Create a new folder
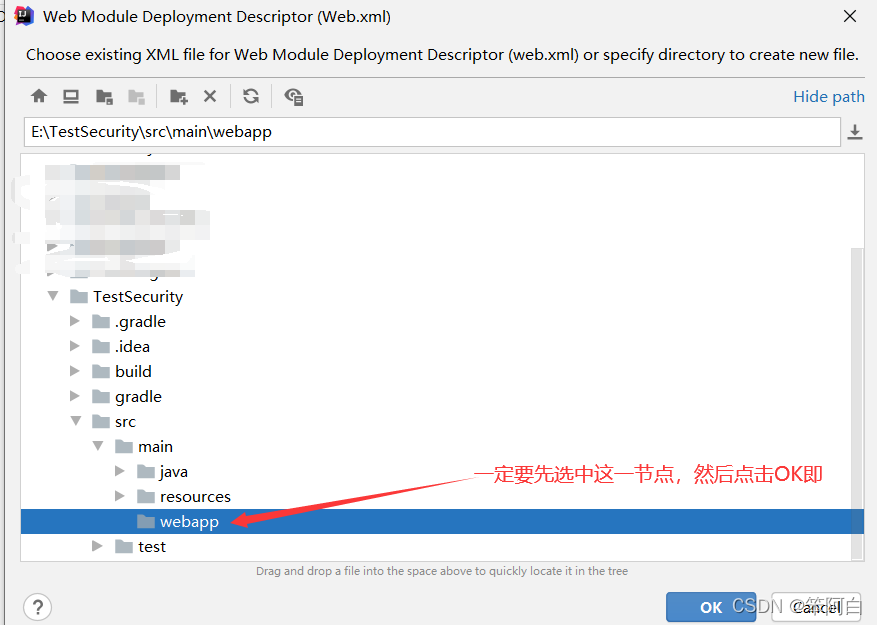This screenshot has width=877, height=625. [178, 97]
